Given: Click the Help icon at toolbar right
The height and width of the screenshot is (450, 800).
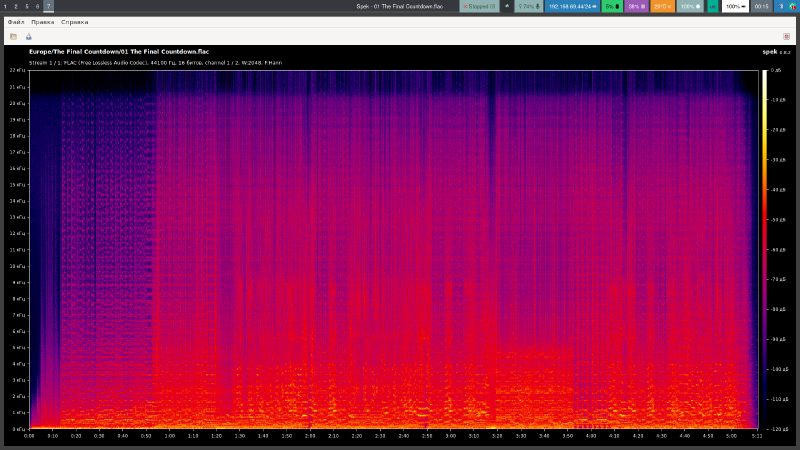Looking at the screenshot, I should [786, 36].
